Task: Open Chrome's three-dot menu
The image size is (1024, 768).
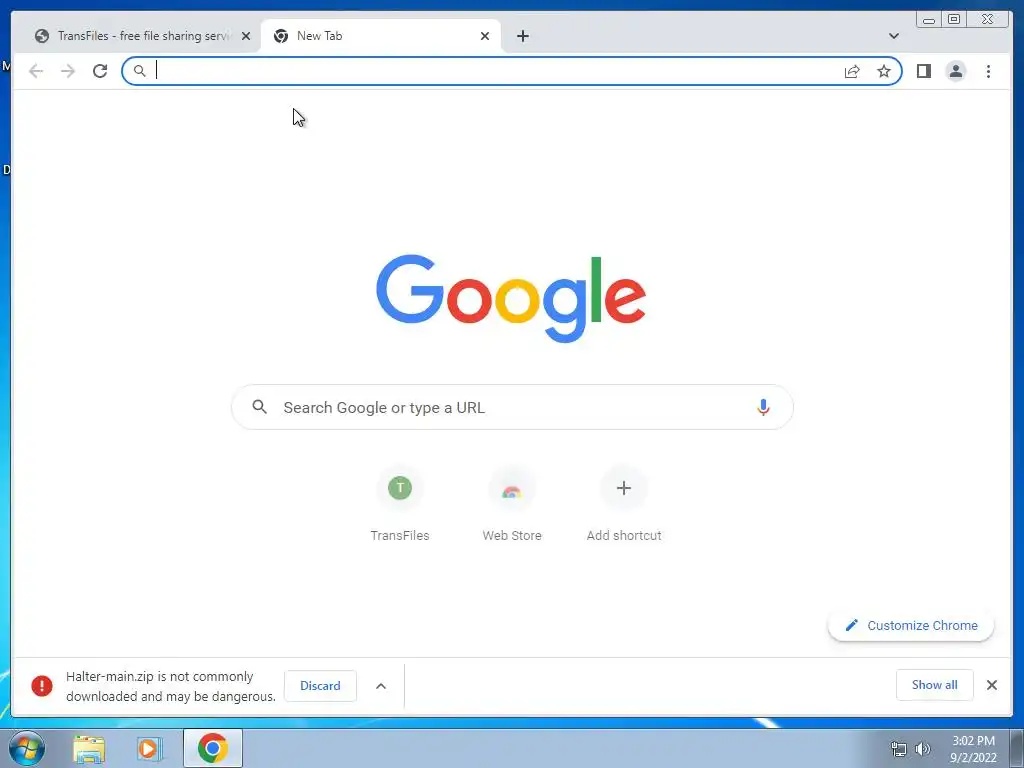Action: 988,71
